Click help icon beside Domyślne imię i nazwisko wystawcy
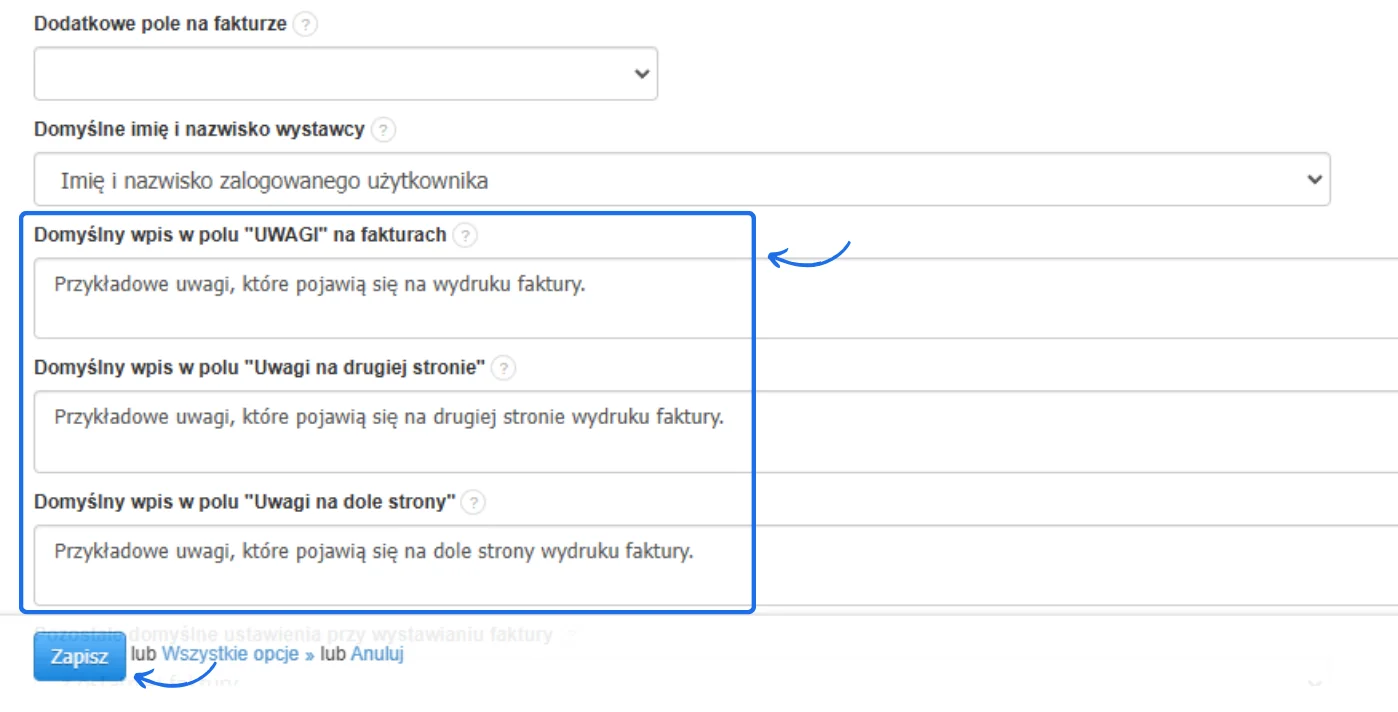The image size is (1398, 712). pos(383,130)
